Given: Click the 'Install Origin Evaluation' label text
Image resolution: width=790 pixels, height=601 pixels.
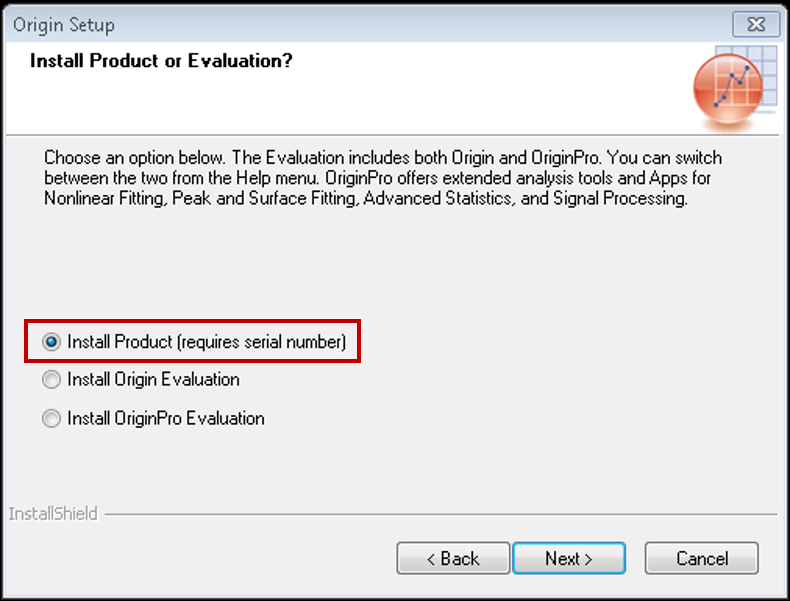Looking at the screenshot, I should coord(153,379).
